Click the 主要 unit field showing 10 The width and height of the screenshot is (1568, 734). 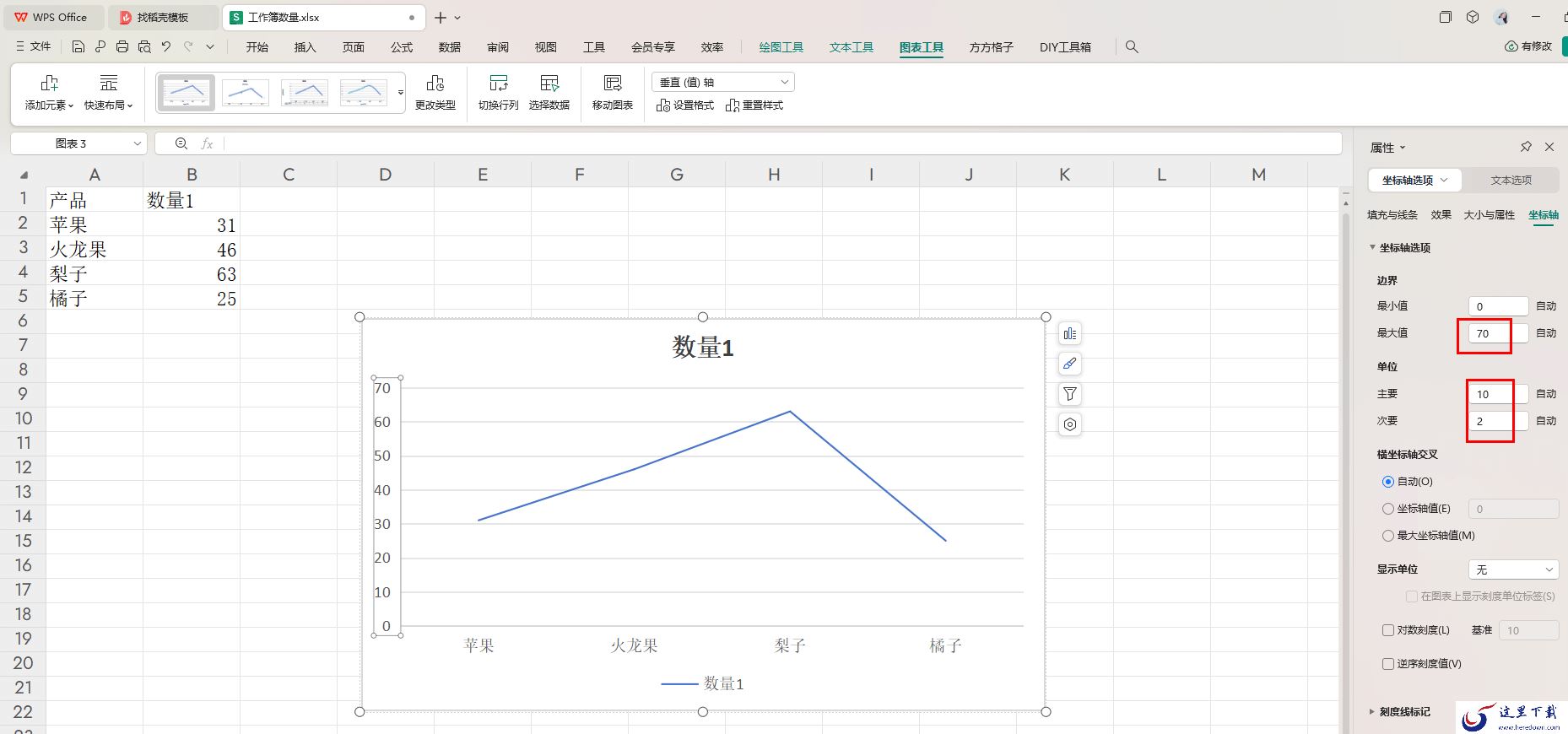click(1498, 394)
